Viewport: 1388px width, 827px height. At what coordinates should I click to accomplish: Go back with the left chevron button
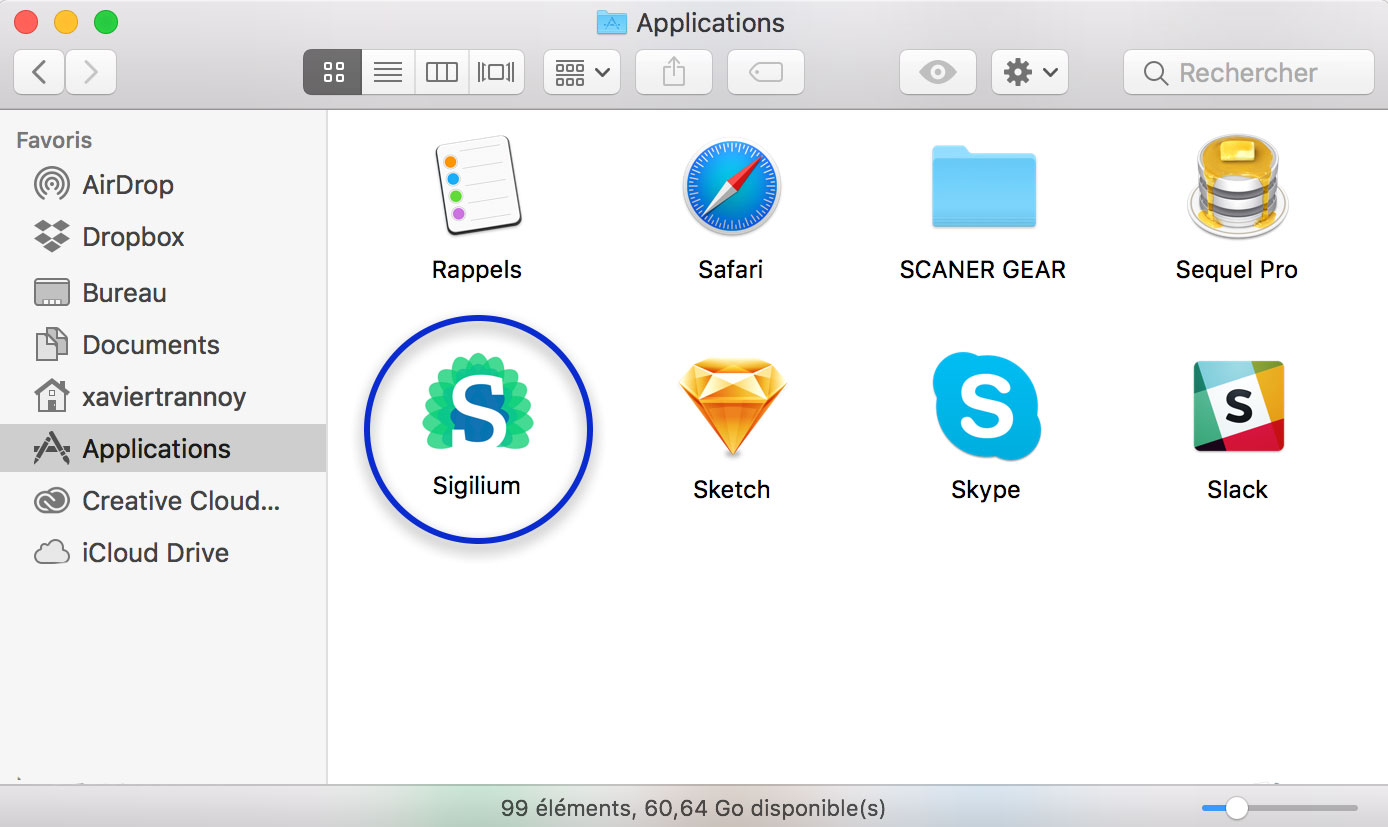click(39, 72)
